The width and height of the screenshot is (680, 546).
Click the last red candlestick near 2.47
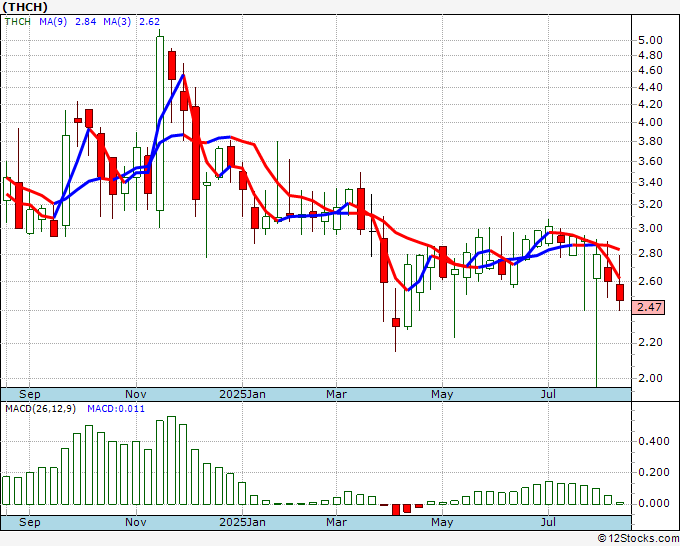(620, 292)
